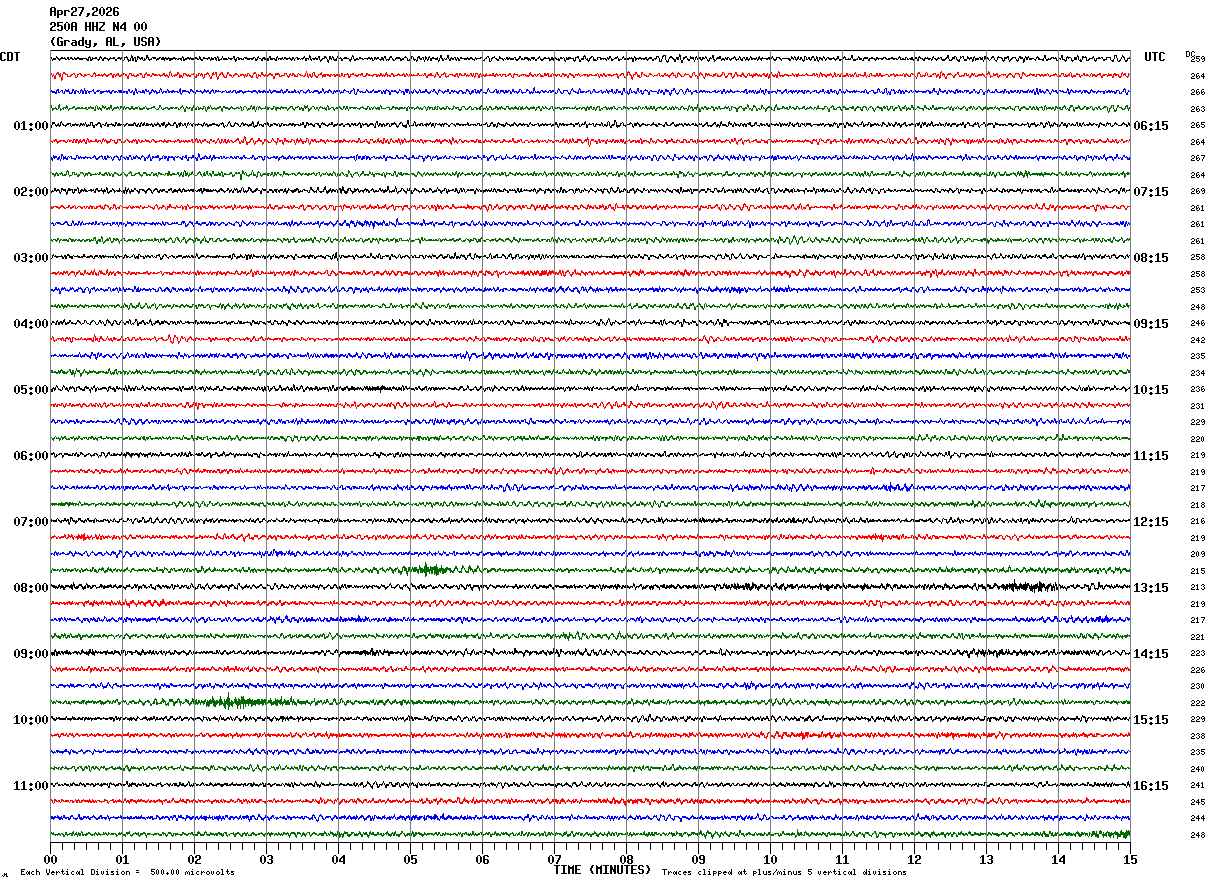Image resolution: width=1210 pixels, height=886 pixels.
Task: Pick the 03:00 CDT row label
Action: point(31,258)
